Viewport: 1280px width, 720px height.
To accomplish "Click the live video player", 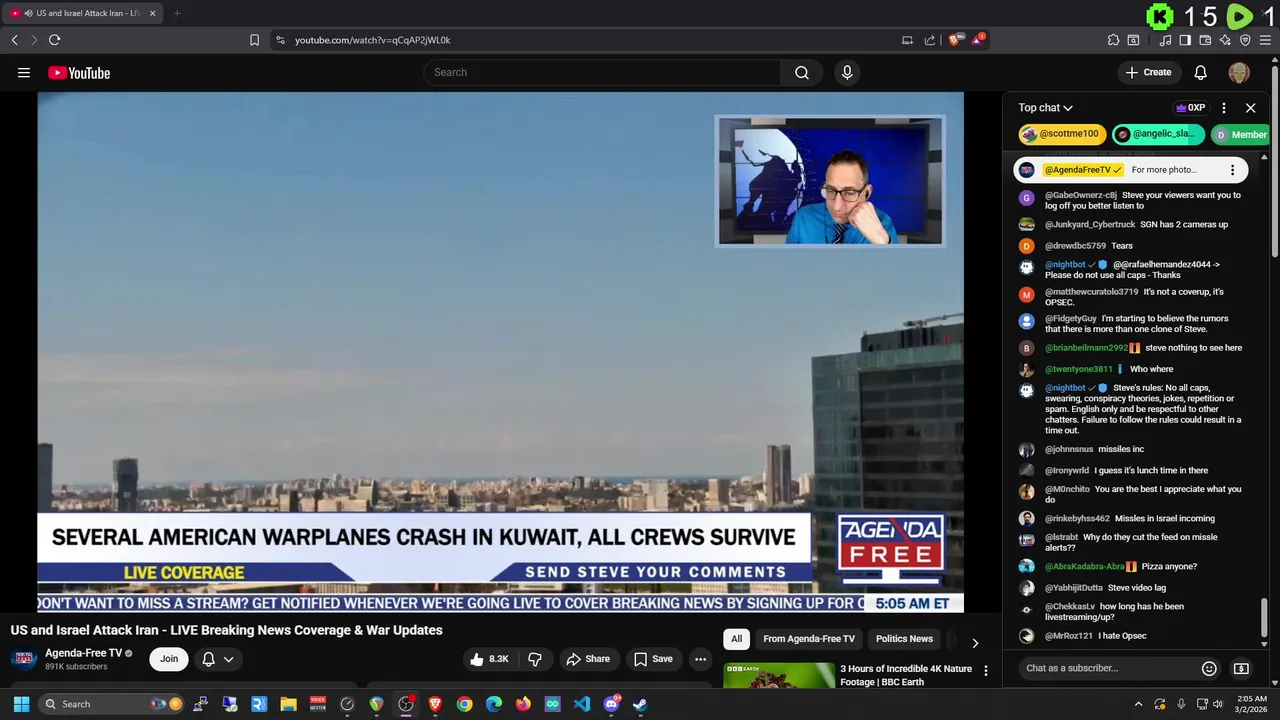I will 500,352.
